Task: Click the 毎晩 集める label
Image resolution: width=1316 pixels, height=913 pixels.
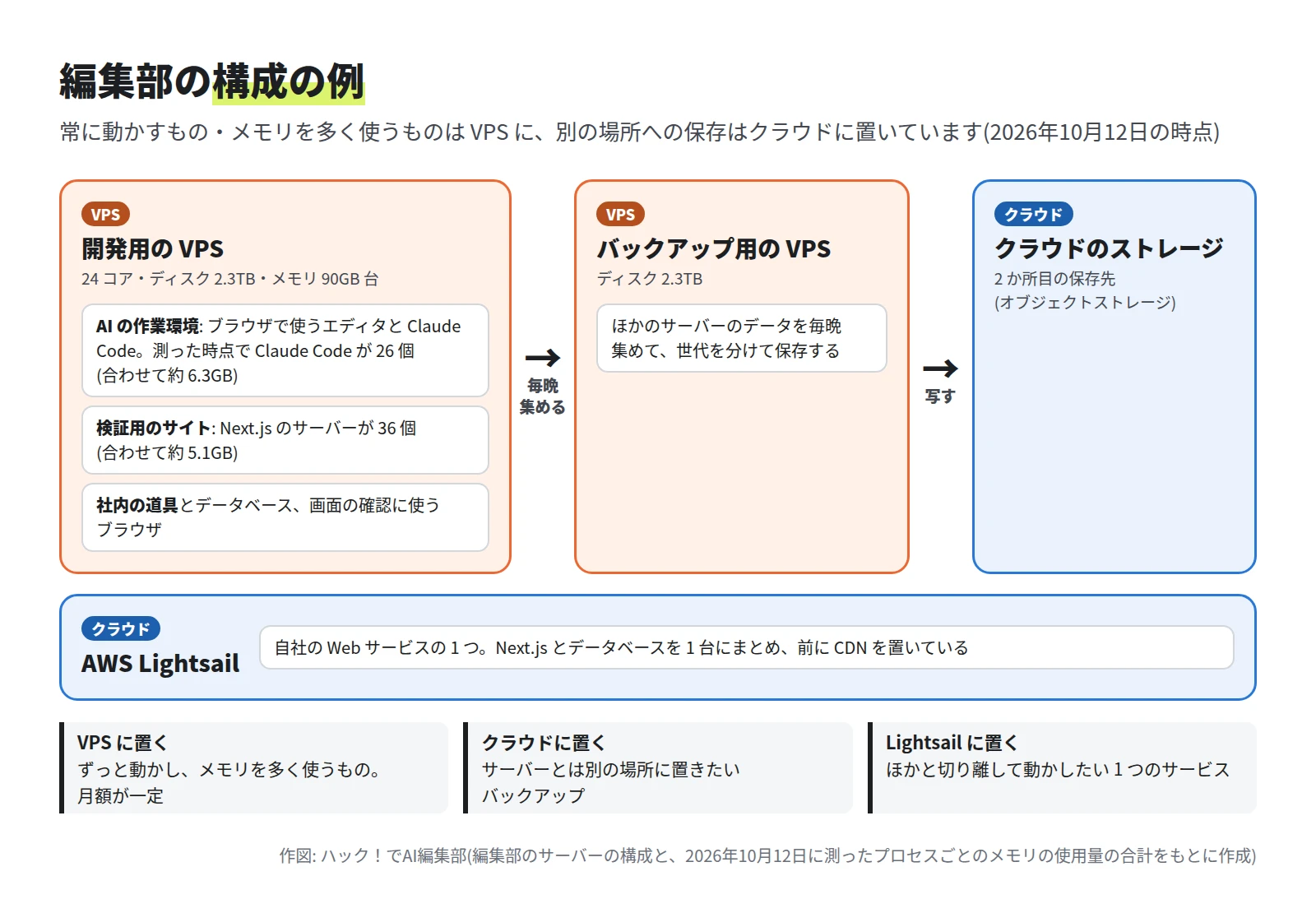Action: 543,396
